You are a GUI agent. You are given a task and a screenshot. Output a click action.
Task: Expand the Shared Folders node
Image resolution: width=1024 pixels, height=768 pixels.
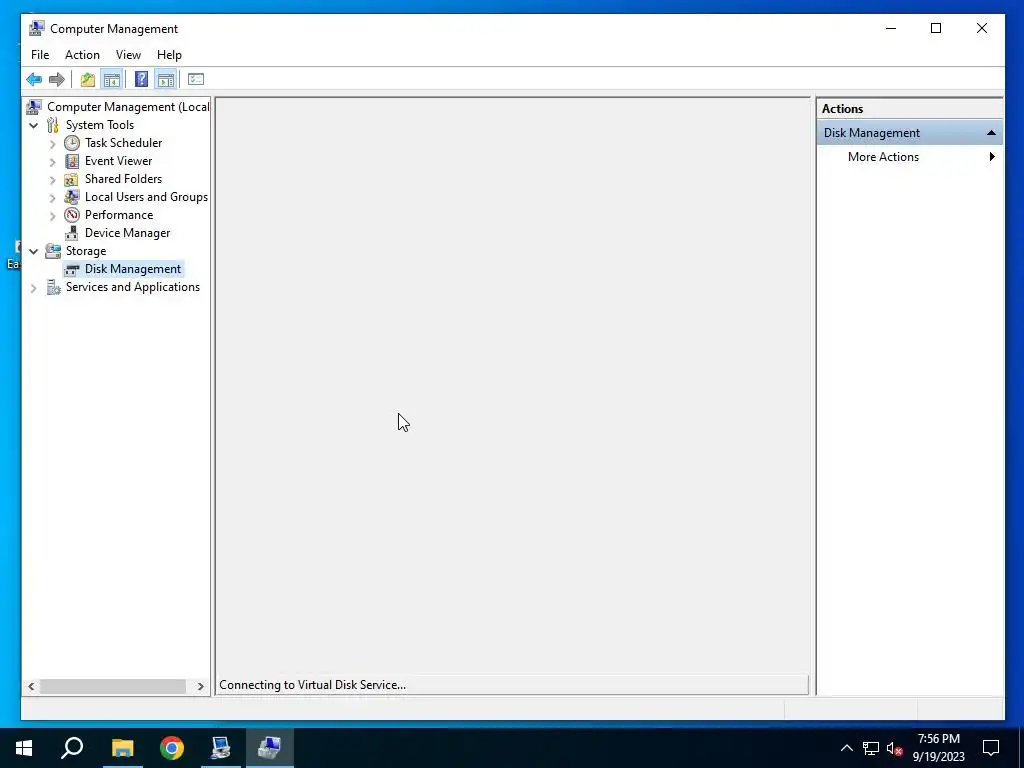tap(53, 180)
